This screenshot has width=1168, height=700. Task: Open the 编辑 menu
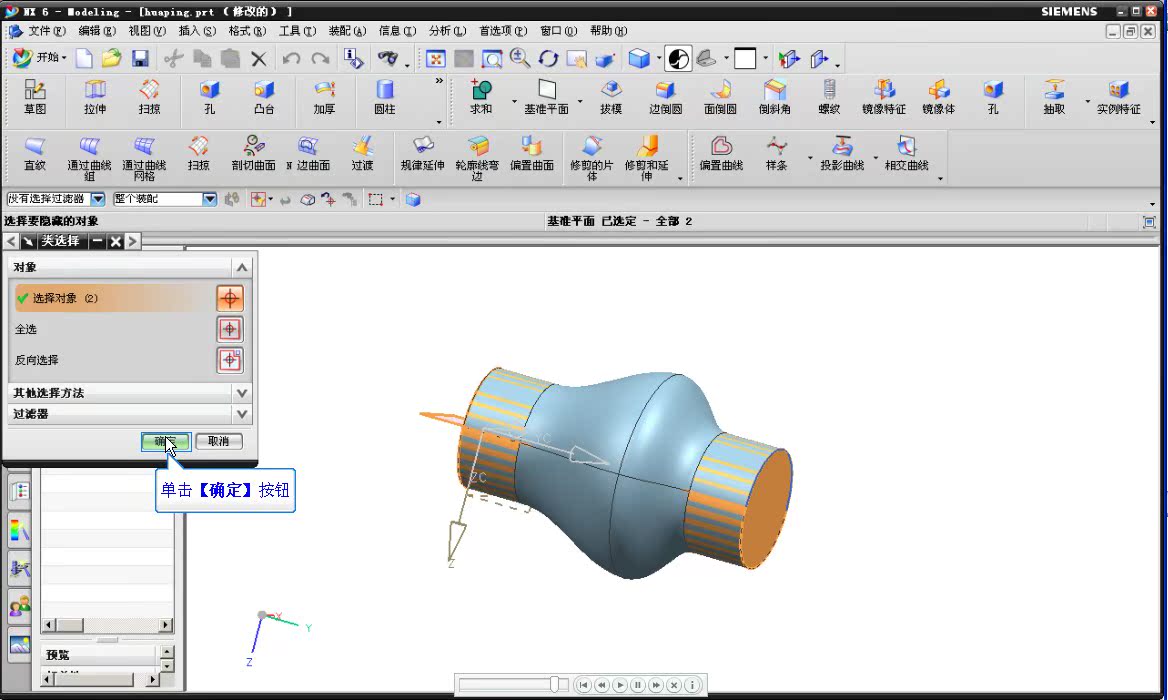click(x=97, y=31)
